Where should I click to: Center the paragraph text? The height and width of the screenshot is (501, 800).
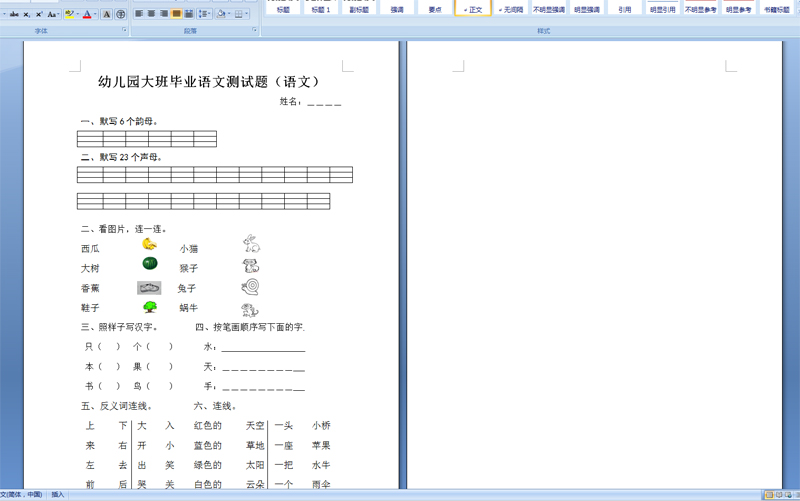tap(152, 14)
